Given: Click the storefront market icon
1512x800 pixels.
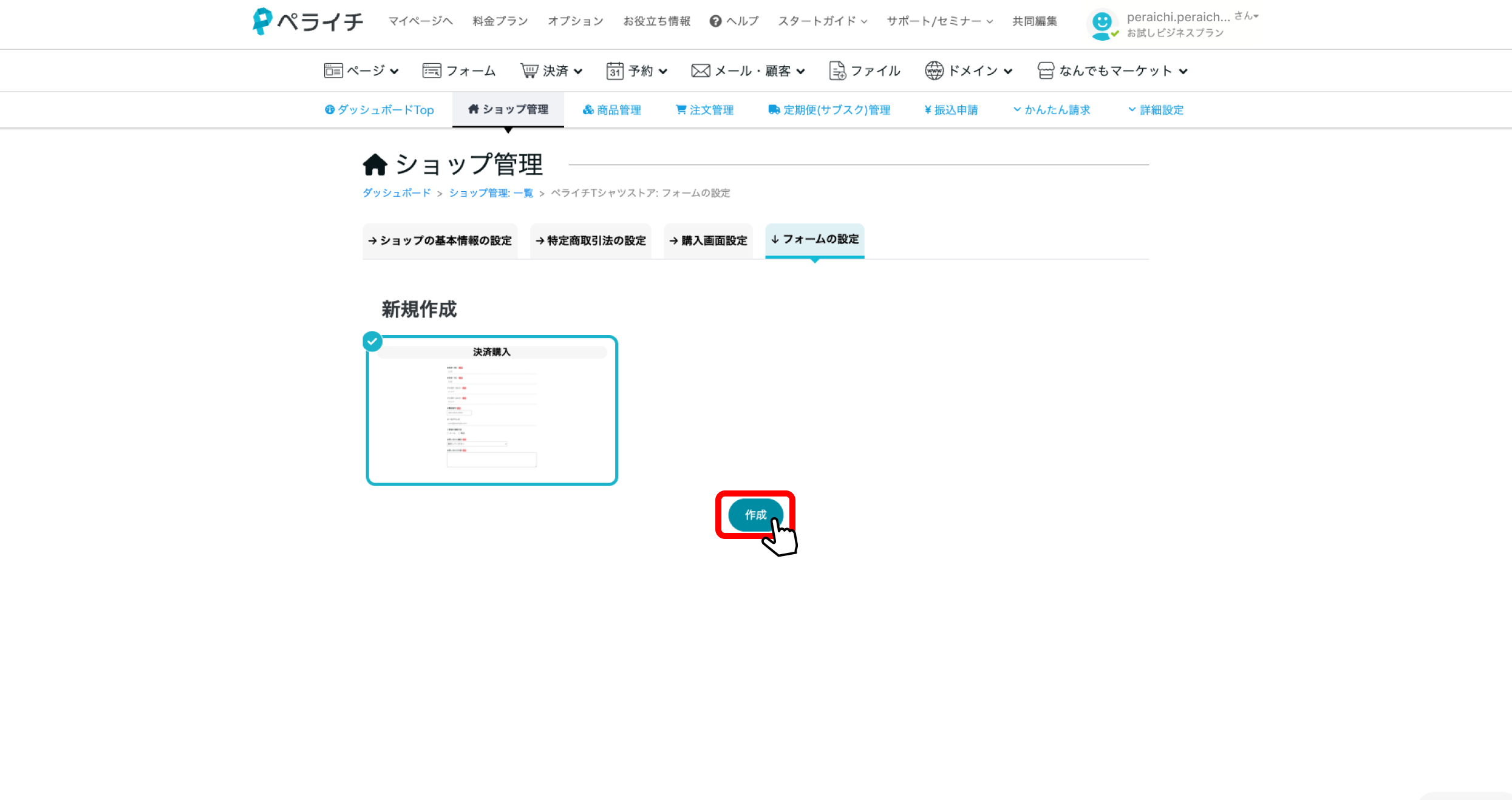Looking at the screenshot, I should (1046, 71).
